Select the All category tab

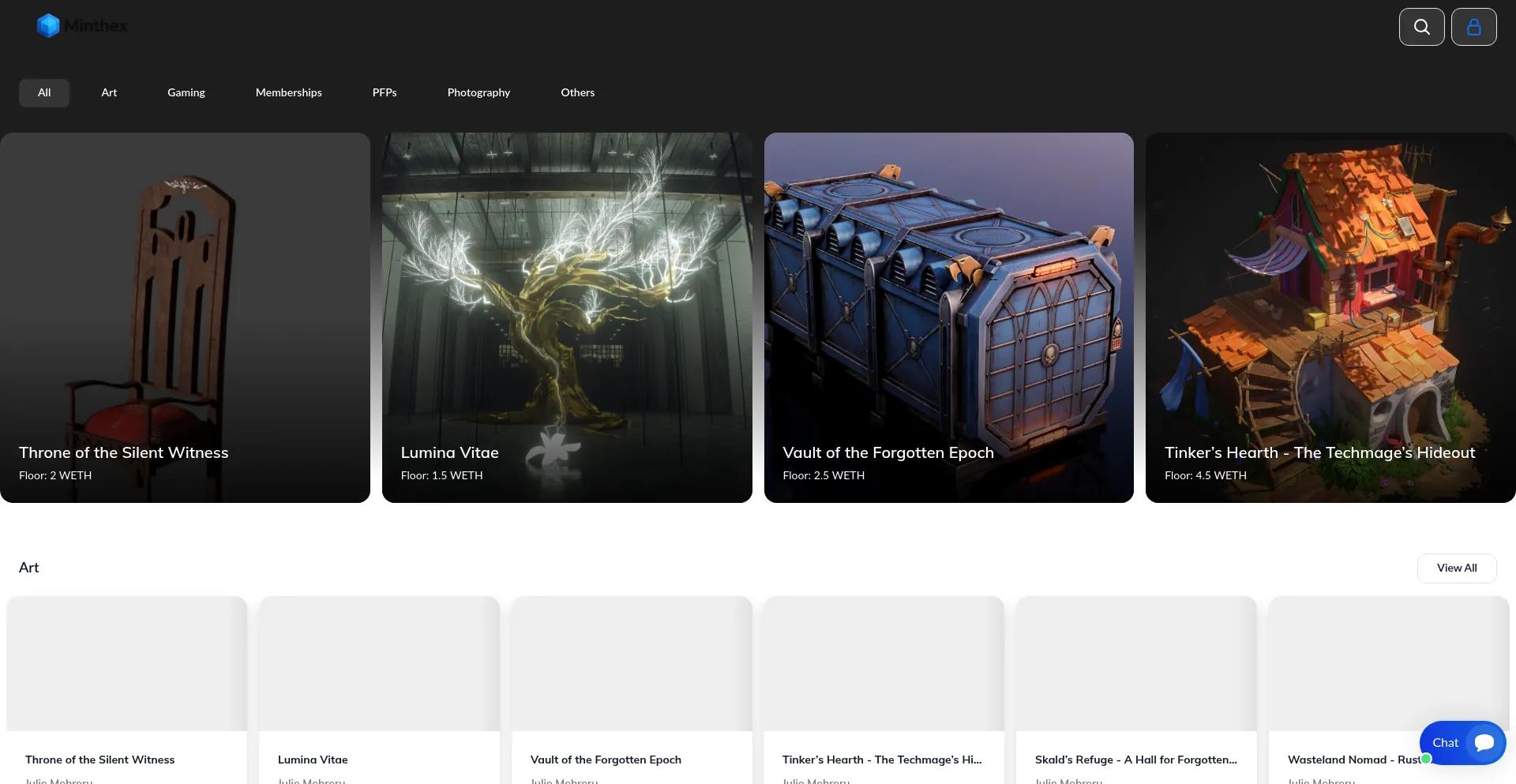[44, 92]
